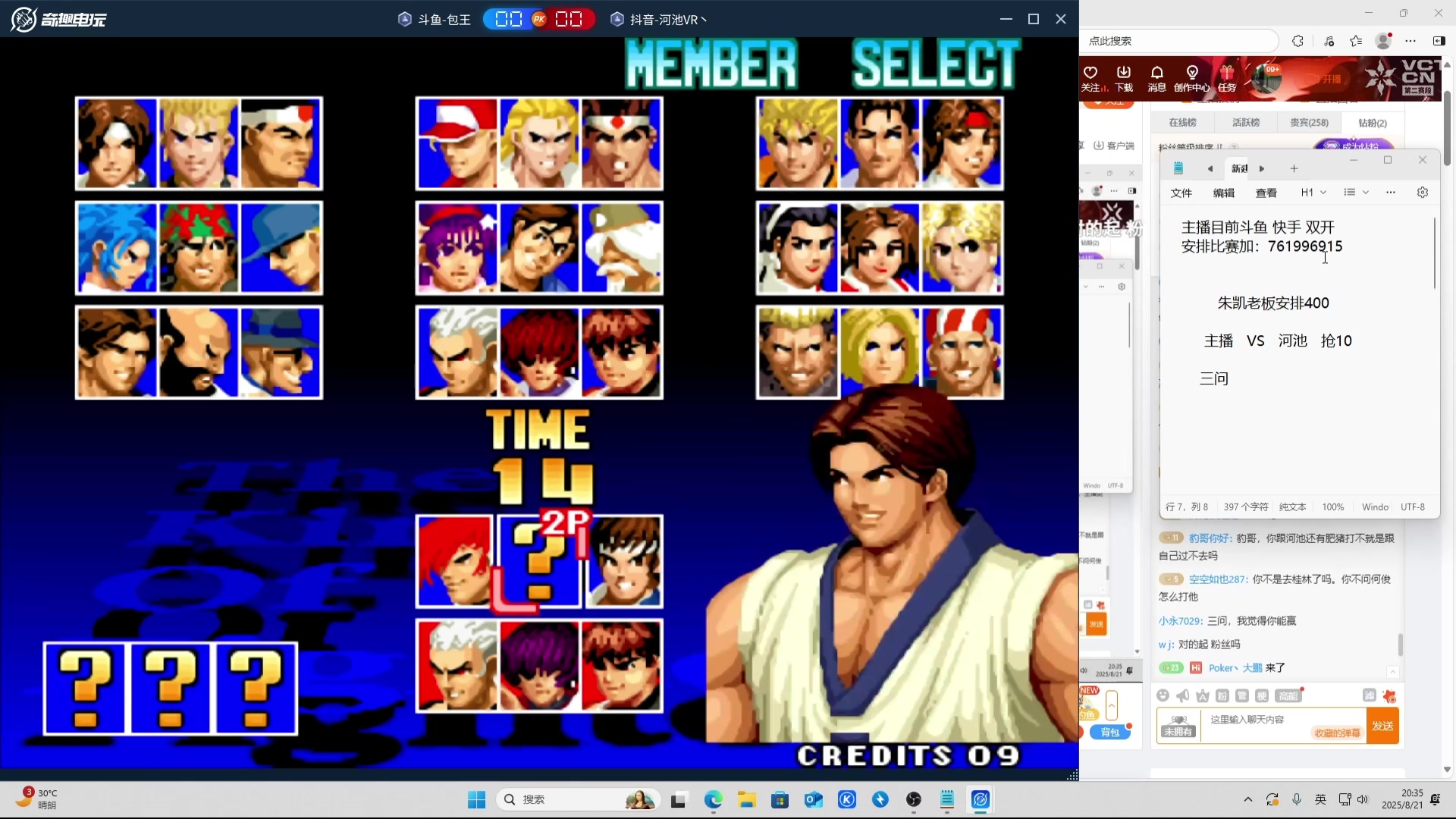Switch to 钻粉(2) tab
Screen dimensions: 1456x819
(1372, 123)
